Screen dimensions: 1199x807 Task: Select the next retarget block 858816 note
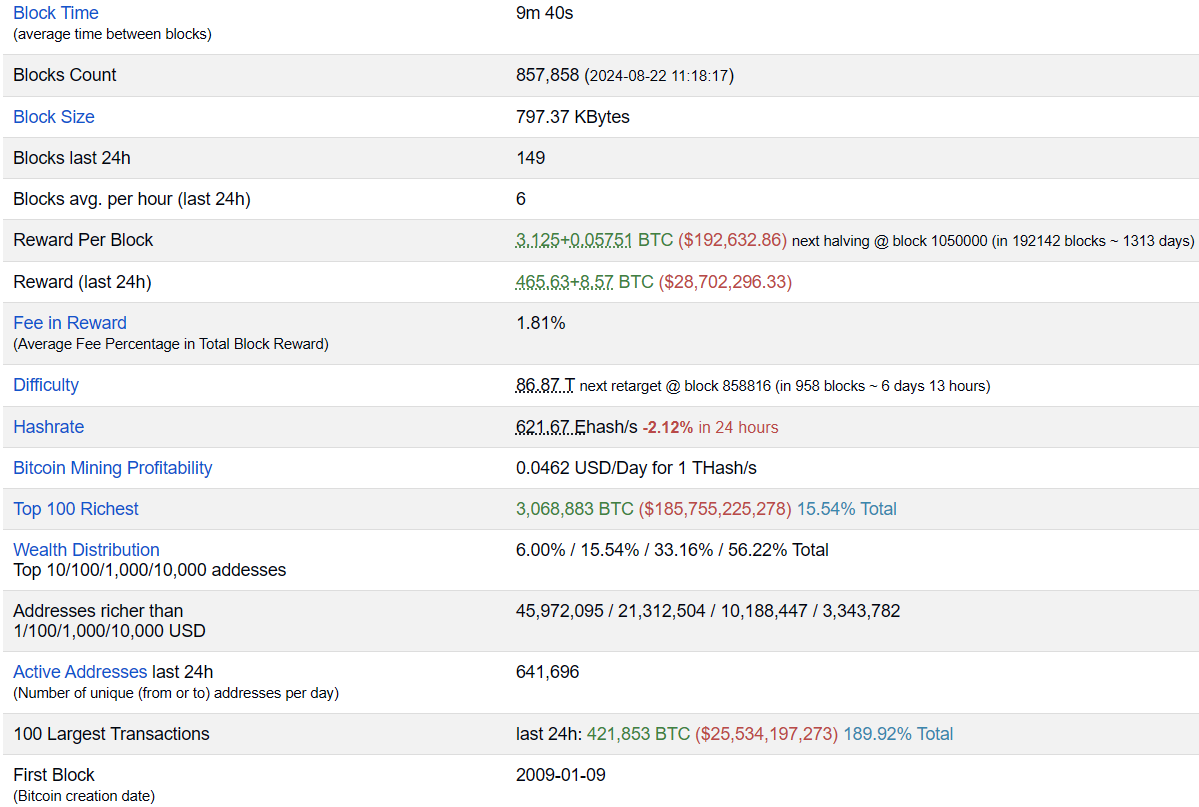coord(785,386)
